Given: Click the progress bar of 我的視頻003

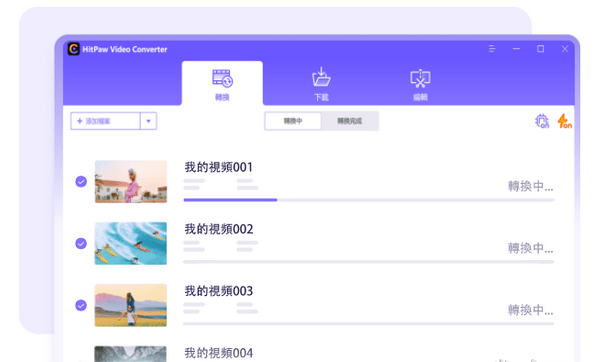Looking at the screenshot, I should coord(369,323).
